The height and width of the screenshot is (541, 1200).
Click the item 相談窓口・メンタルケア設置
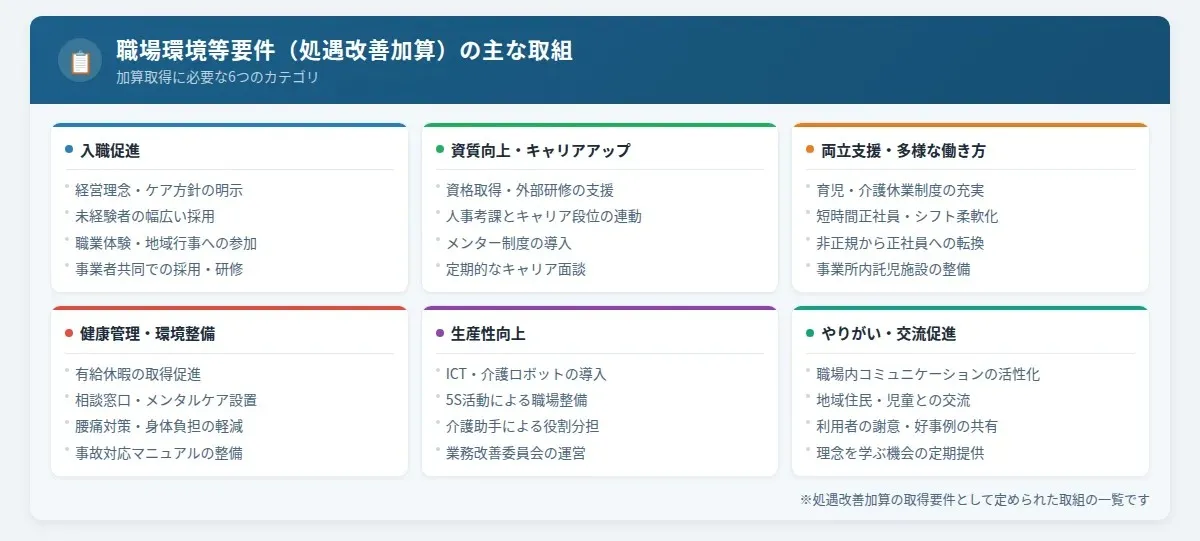point(166,400)
